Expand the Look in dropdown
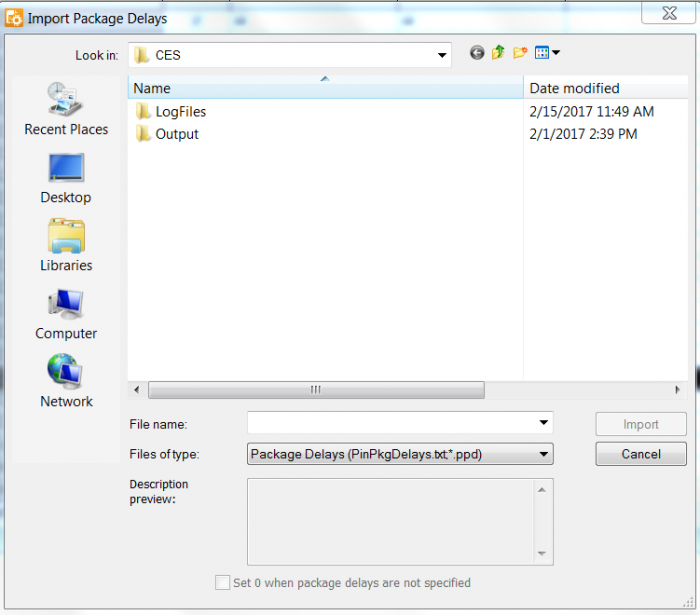This screenshot has height=615, width=700. [x=442, y=55]
